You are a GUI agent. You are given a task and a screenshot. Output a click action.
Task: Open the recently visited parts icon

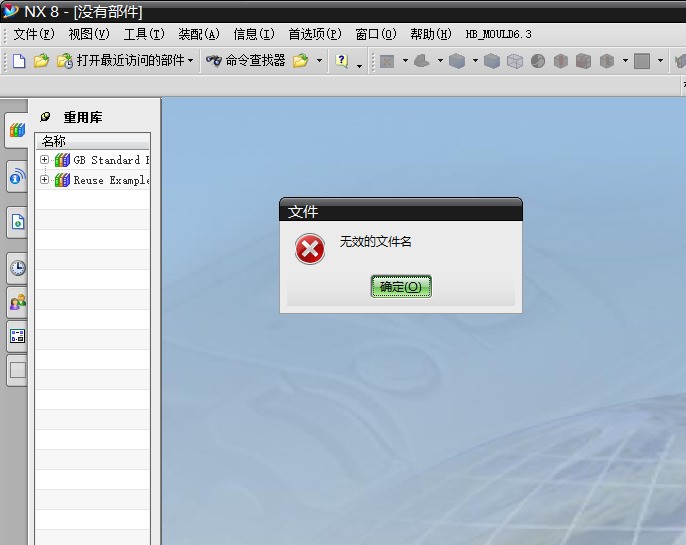[x=65, y=61]
